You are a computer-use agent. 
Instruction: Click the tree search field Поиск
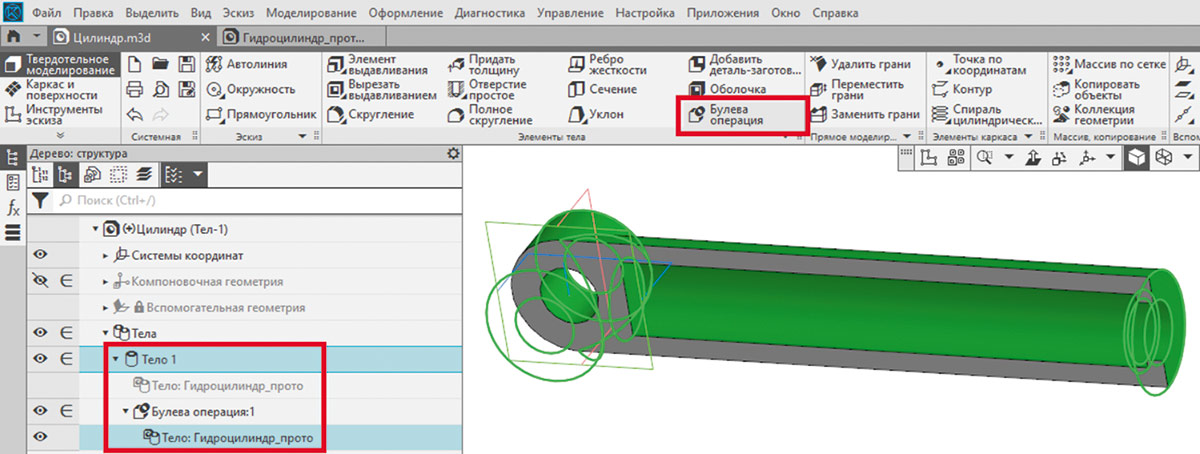point(250,201)
